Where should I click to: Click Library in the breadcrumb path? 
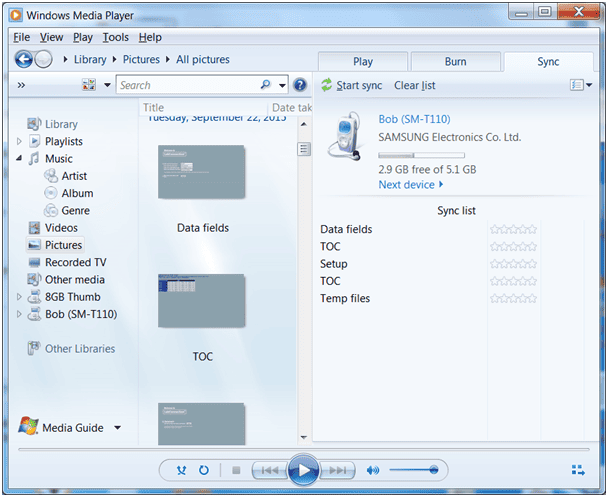point(90,59)
